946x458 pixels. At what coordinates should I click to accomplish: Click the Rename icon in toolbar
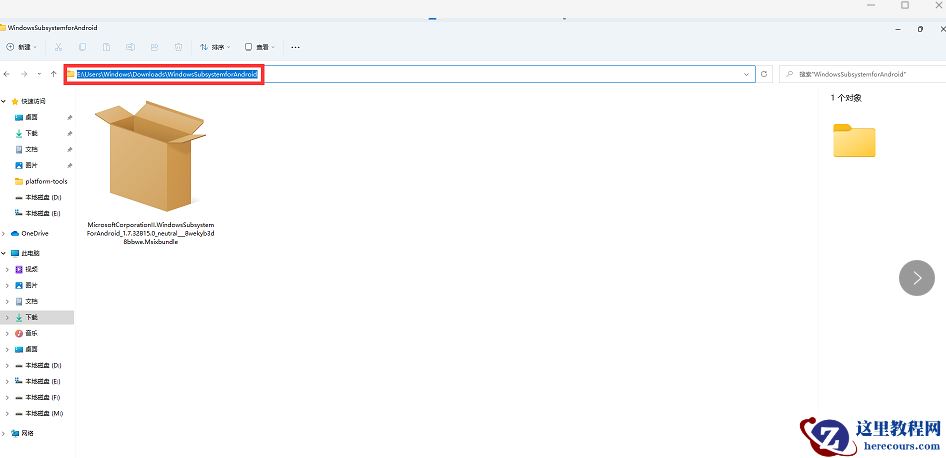point(130,47)
